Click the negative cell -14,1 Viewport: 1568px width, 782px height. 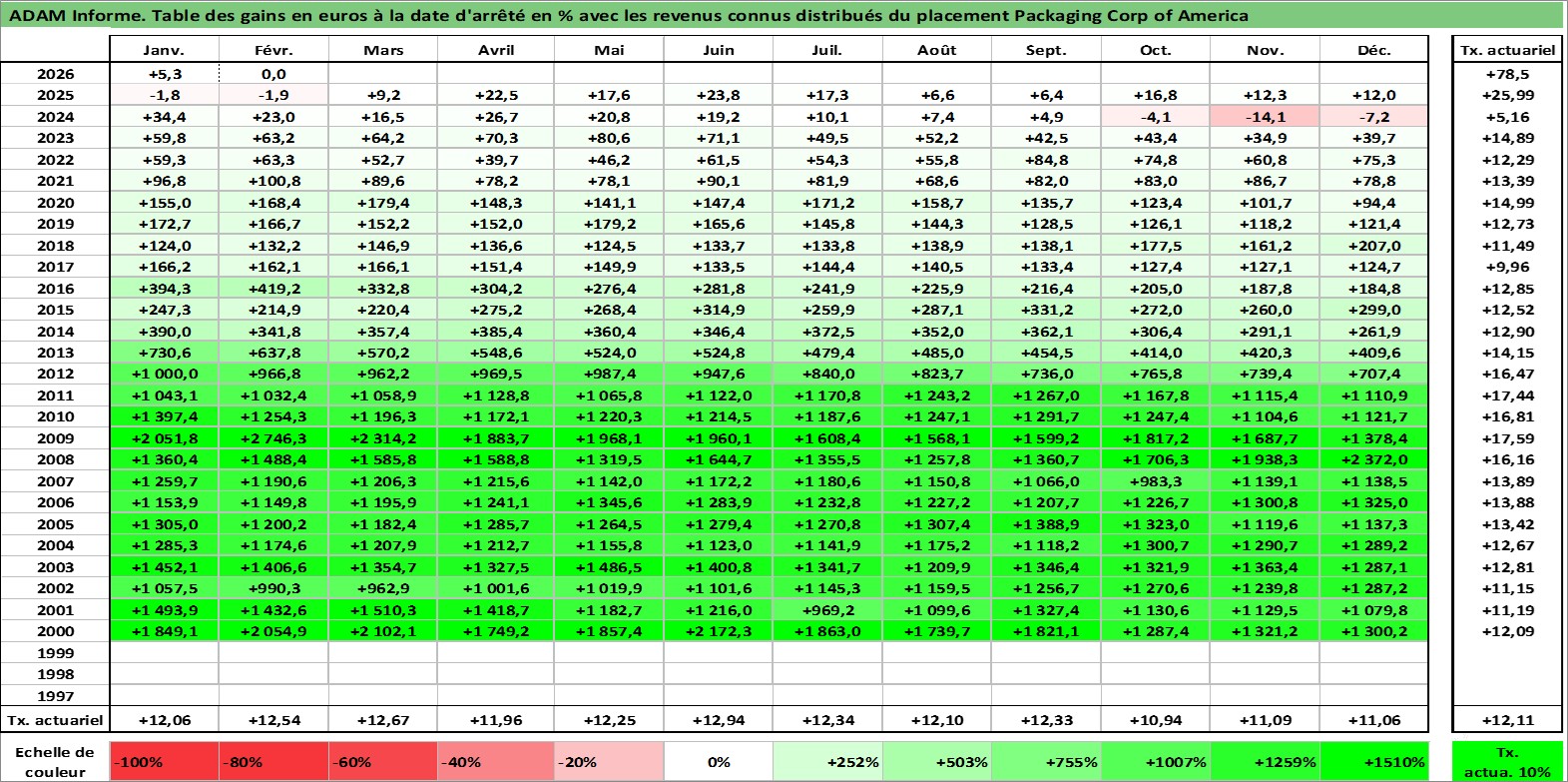[1265, 117]
